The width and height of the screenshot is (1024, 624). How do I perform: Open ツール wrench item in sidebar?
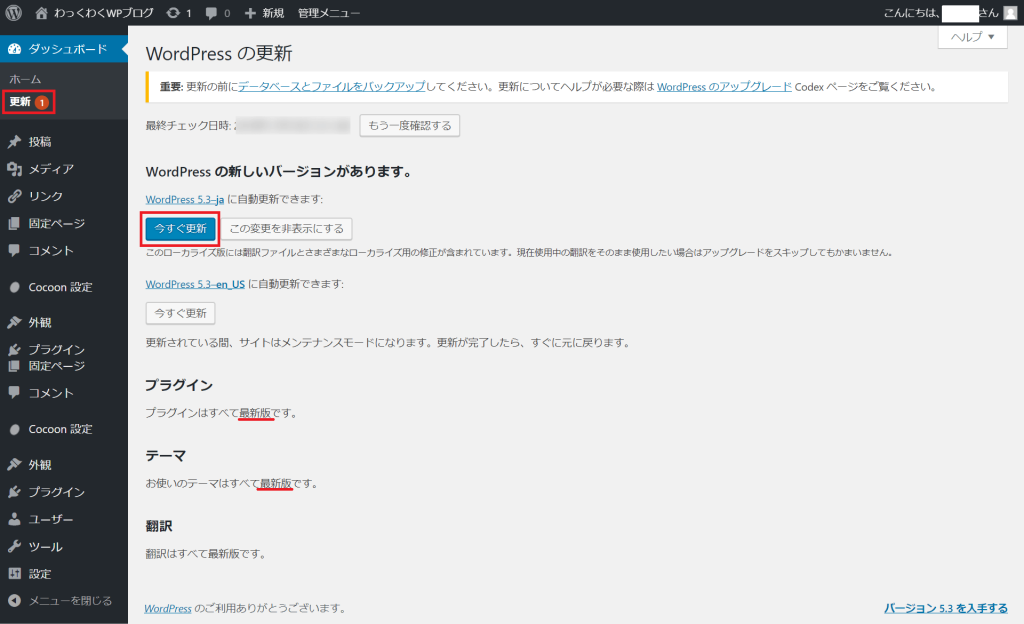coord(45,547)
